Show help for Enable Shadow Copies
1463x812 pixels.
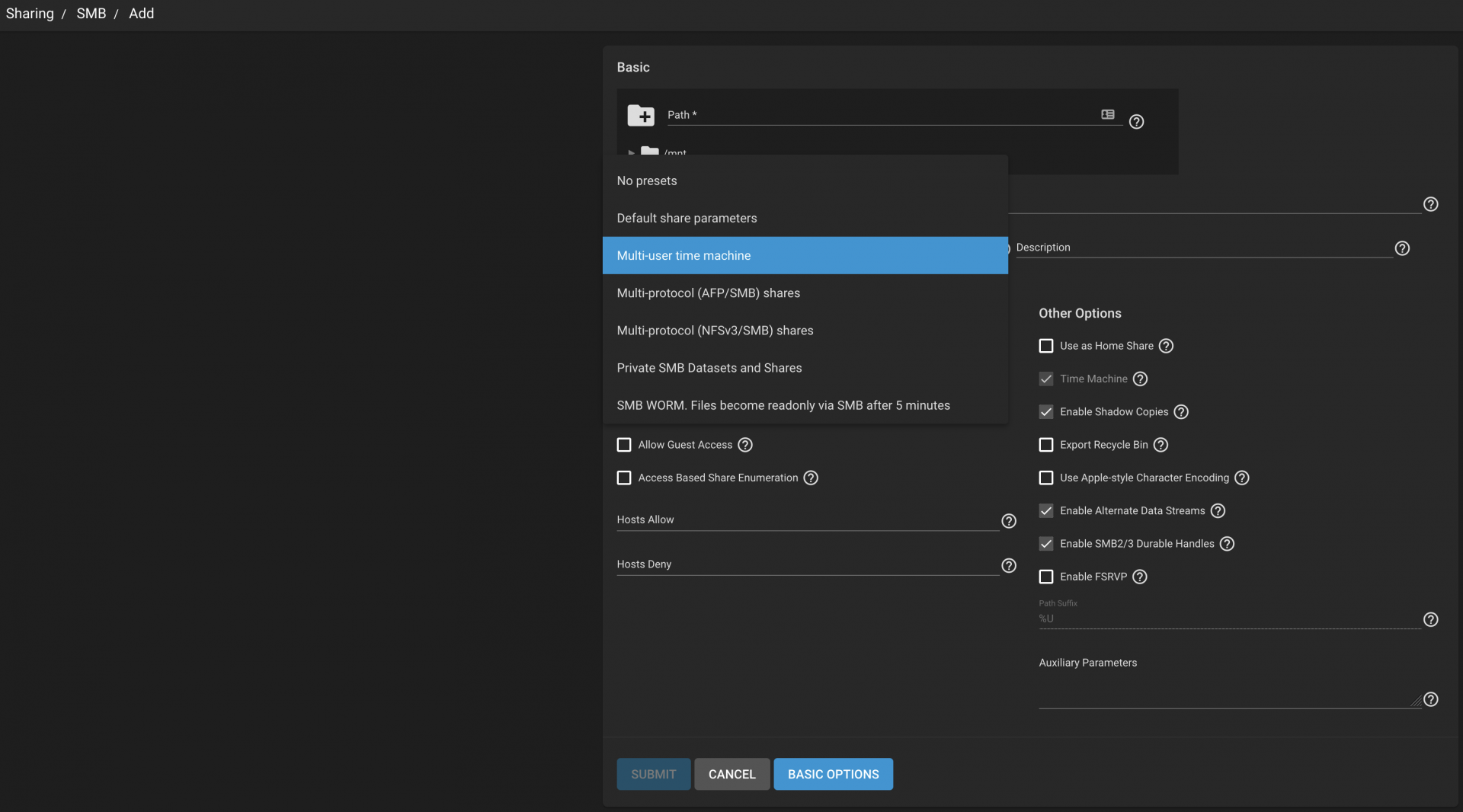[1181, 412]
